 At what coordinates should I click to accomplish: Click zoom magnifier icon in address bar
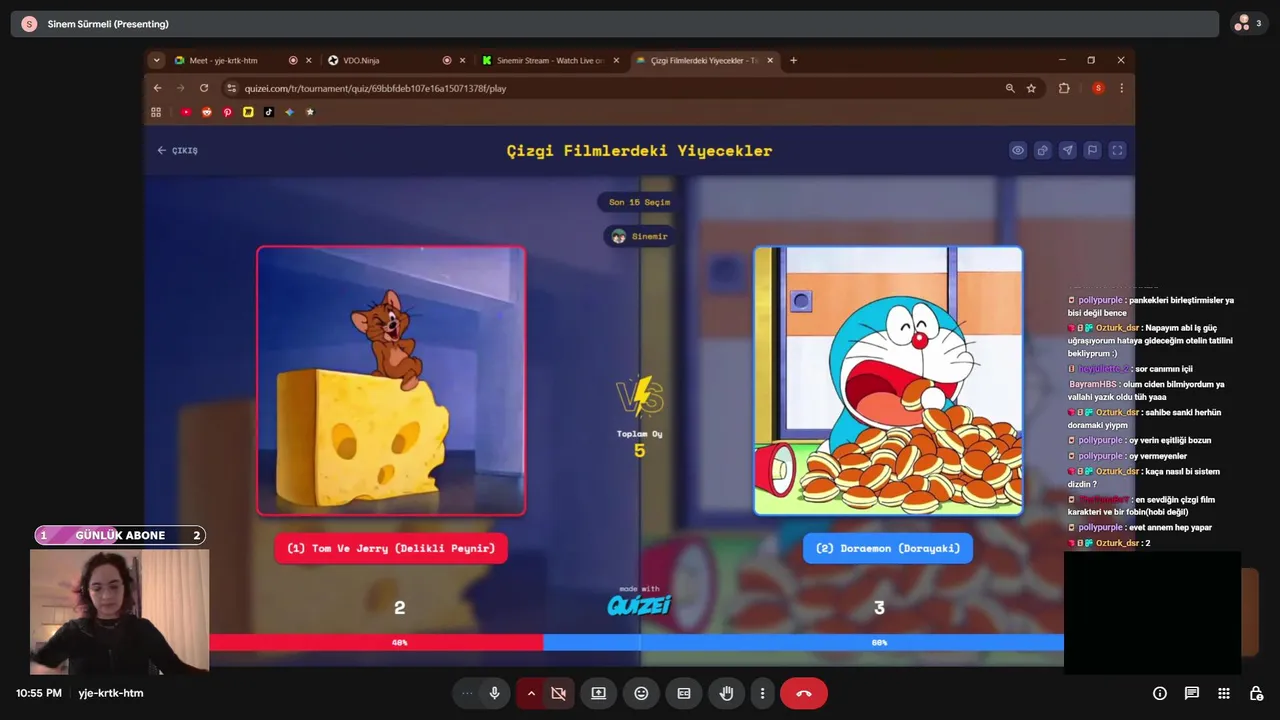(1010, 88)
